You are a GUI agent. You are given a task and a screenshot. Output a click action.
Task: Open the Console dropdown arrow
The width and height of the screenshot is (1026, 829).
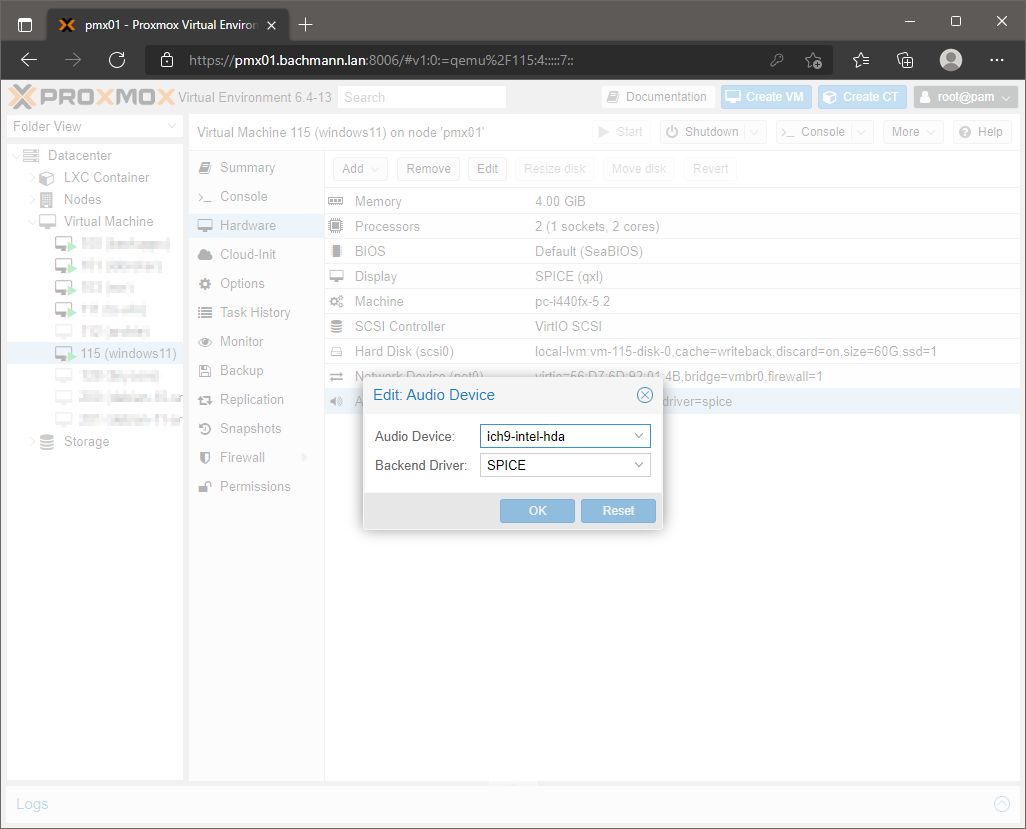pyautogui.click(x=862, y=132)
